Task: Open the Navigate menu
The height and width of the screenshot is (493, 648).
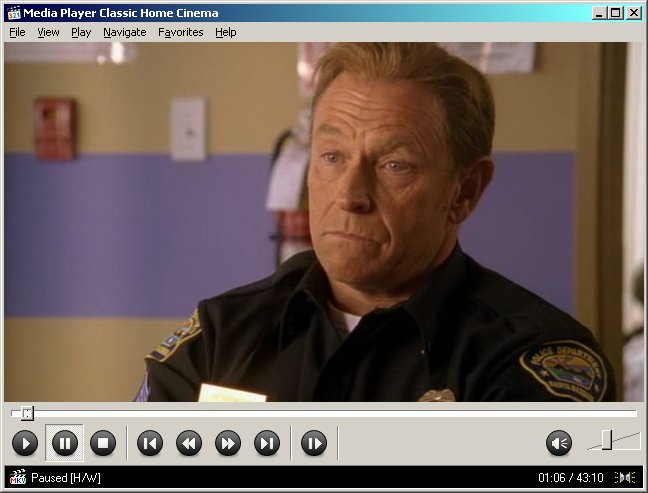Action: click(x=125, y=32)
